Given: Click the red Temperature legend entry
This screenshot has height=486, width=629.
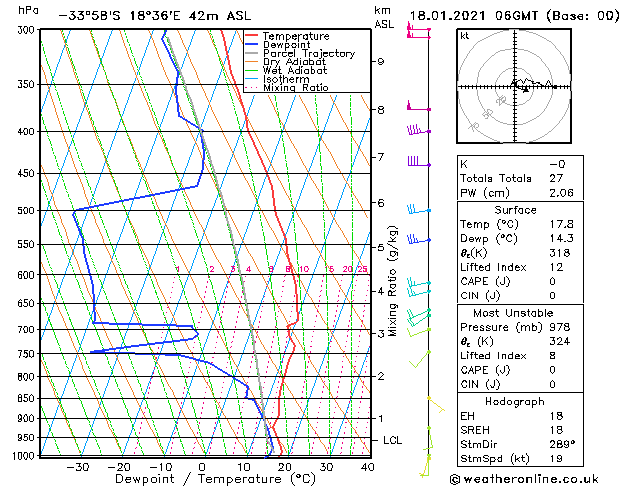Looking at the screenshot, I should (295, 36).
